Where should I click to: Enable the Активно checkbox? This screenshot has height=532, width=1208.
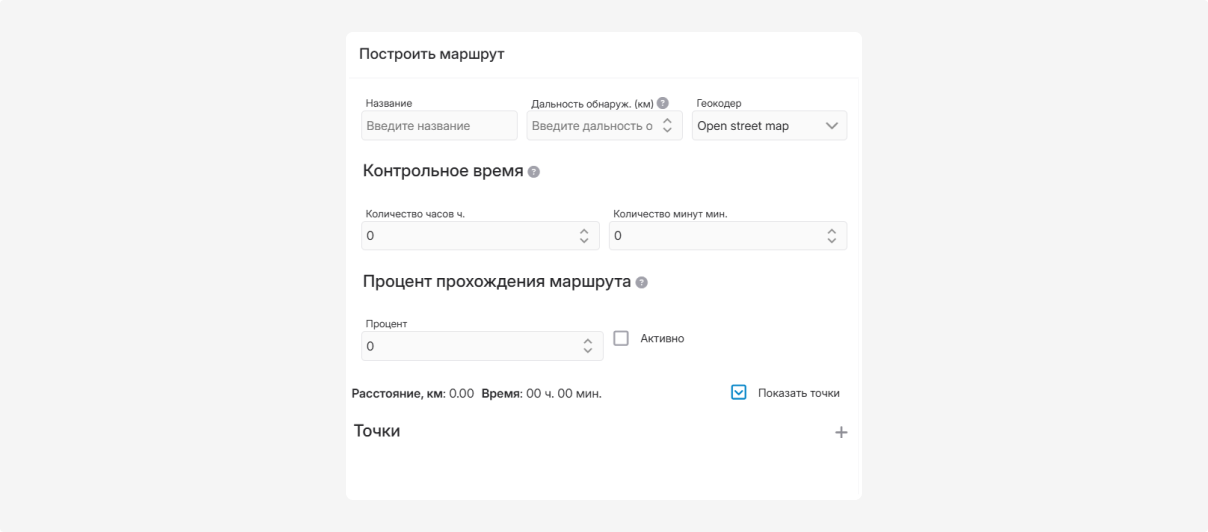point(621,339)
